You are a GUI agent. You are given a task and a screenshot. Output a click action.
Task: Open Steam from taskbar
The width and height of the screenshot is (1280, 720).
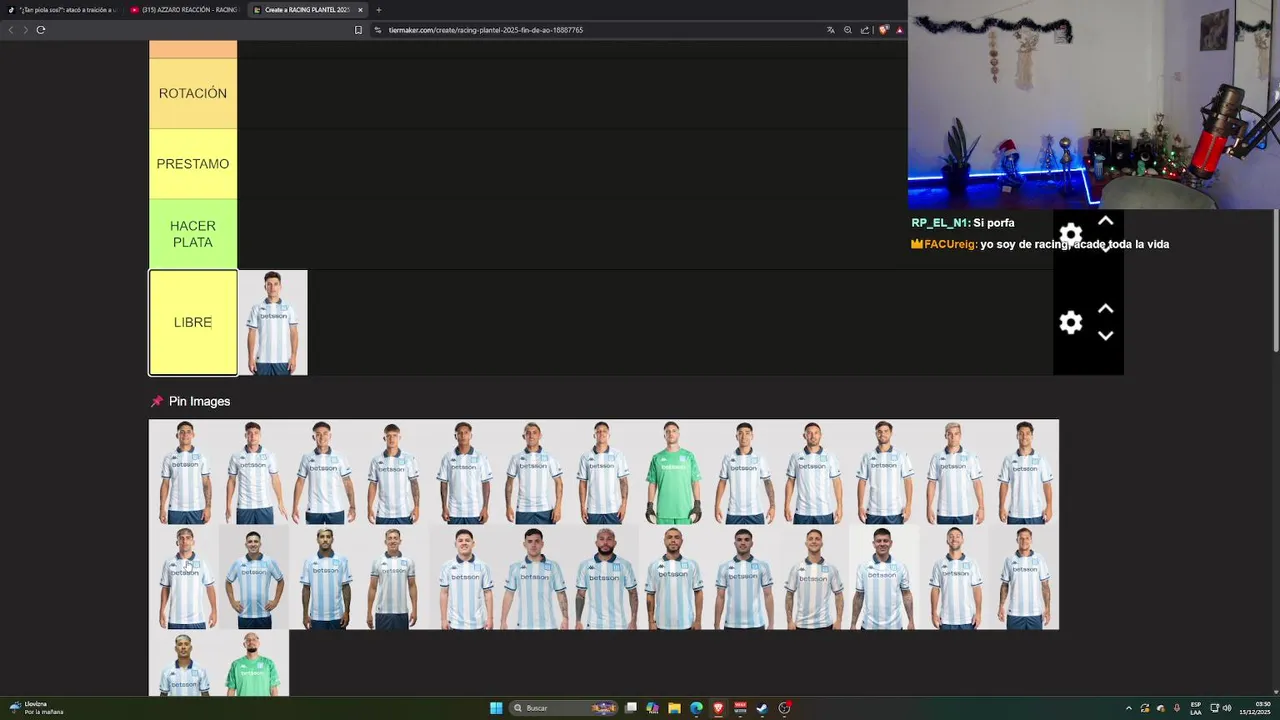click(x=762, y=708)
